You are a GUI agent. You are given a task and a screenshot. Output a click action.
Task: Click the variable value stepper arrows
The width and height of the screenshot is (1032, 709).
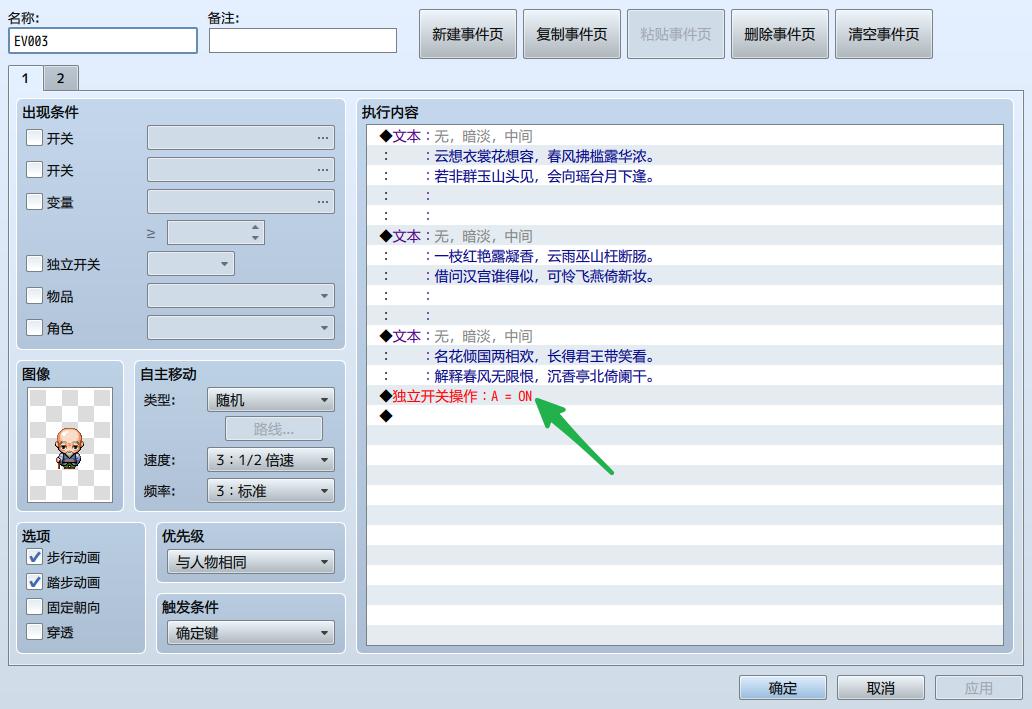255,232
